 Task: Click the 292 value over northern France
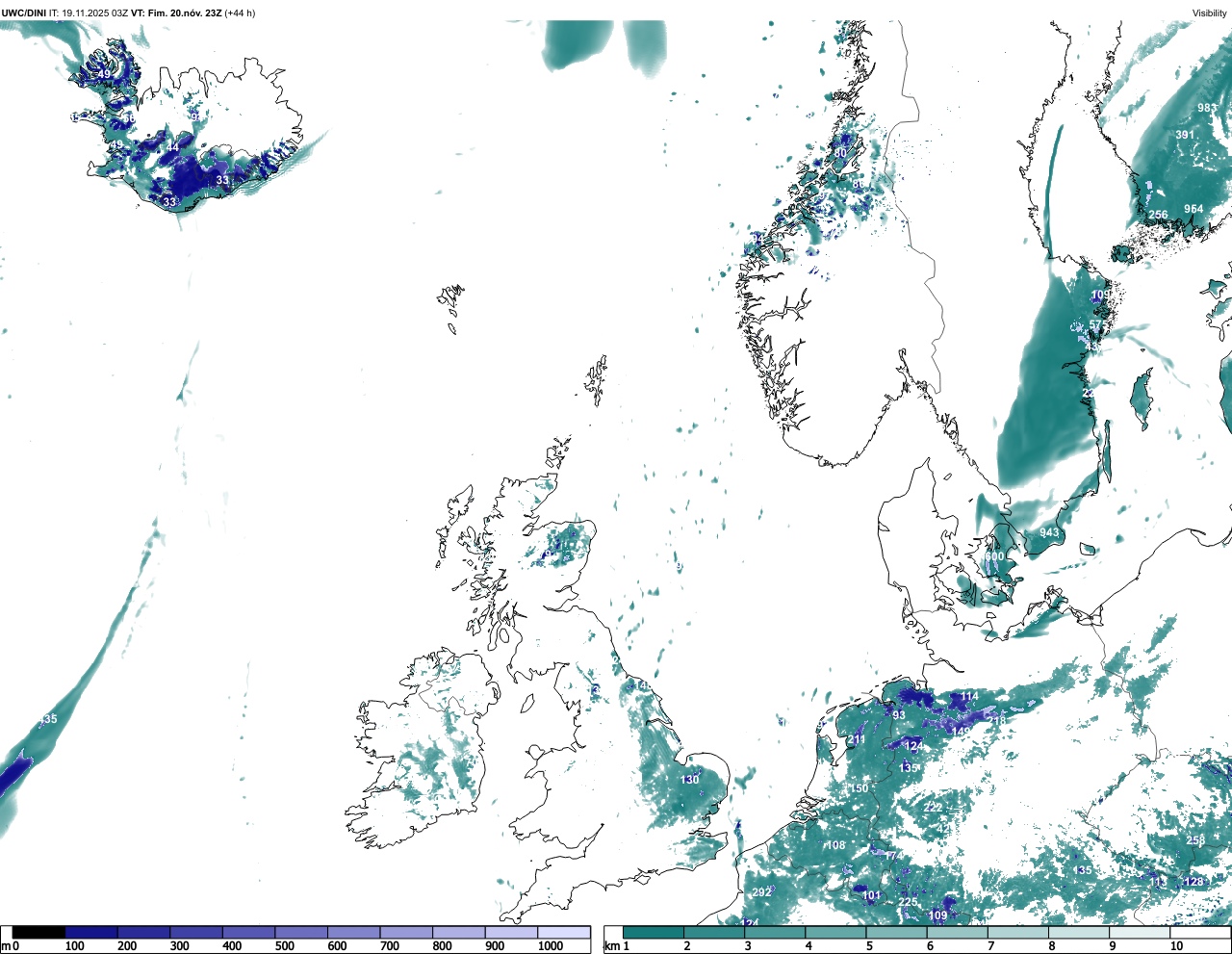[761, 892]
